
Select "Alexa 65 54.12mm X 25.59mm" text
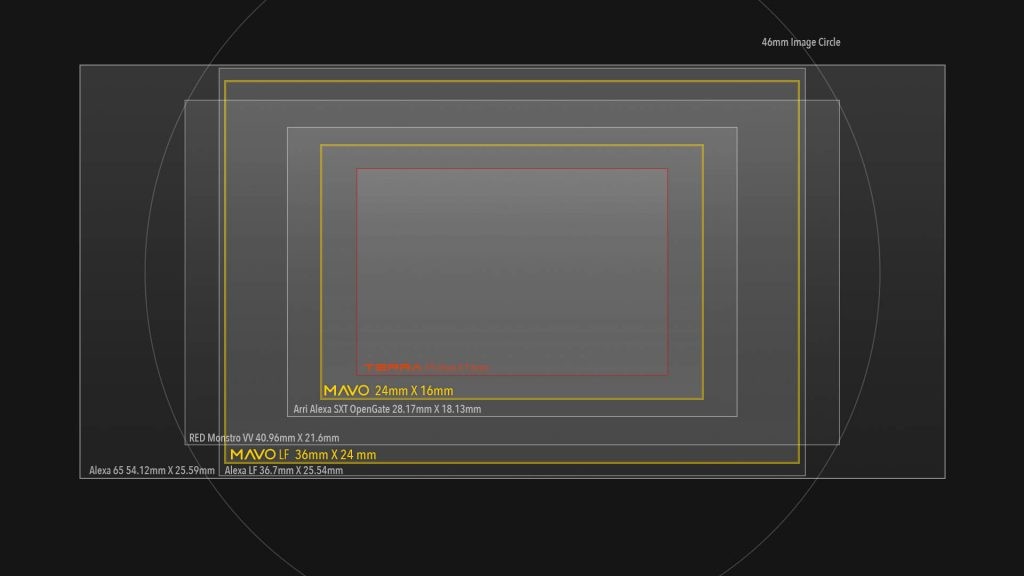(x=152, y=470)
